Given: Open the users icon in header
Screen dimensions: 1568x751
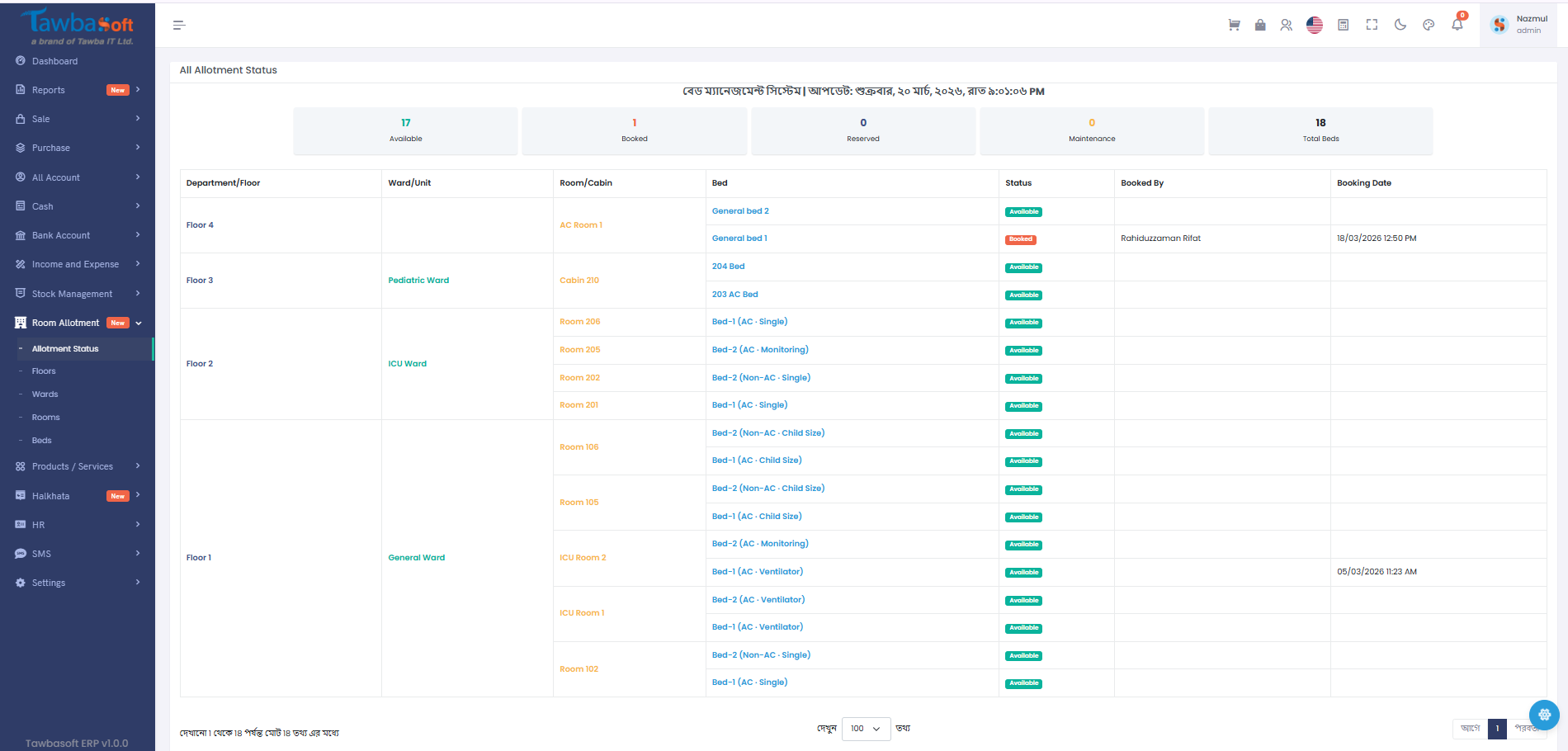Looking at the screenshot, I should coord(1287,25).
